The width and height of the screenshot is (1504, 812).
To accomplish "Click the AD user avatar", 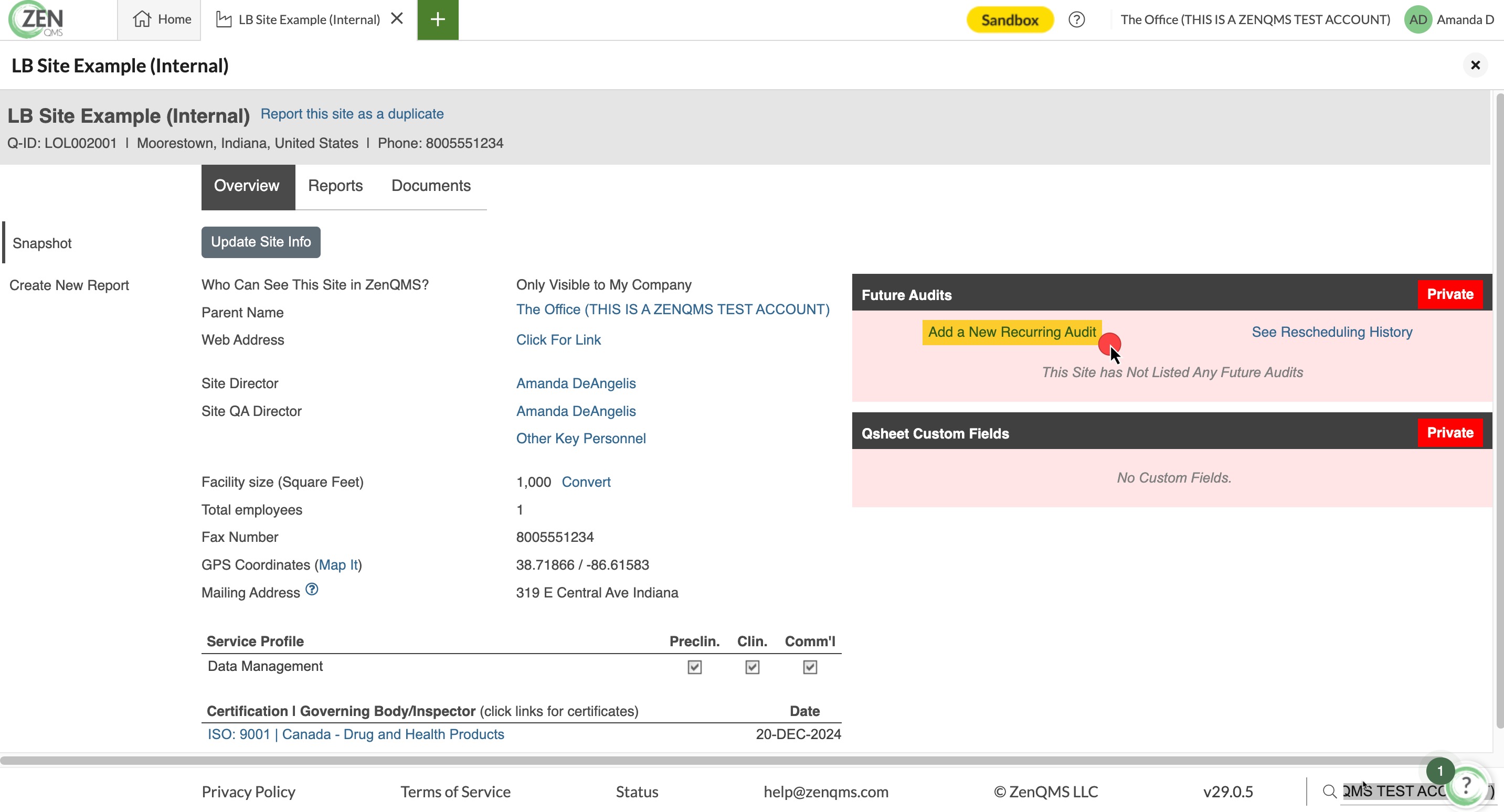I will coord(1417,20).
